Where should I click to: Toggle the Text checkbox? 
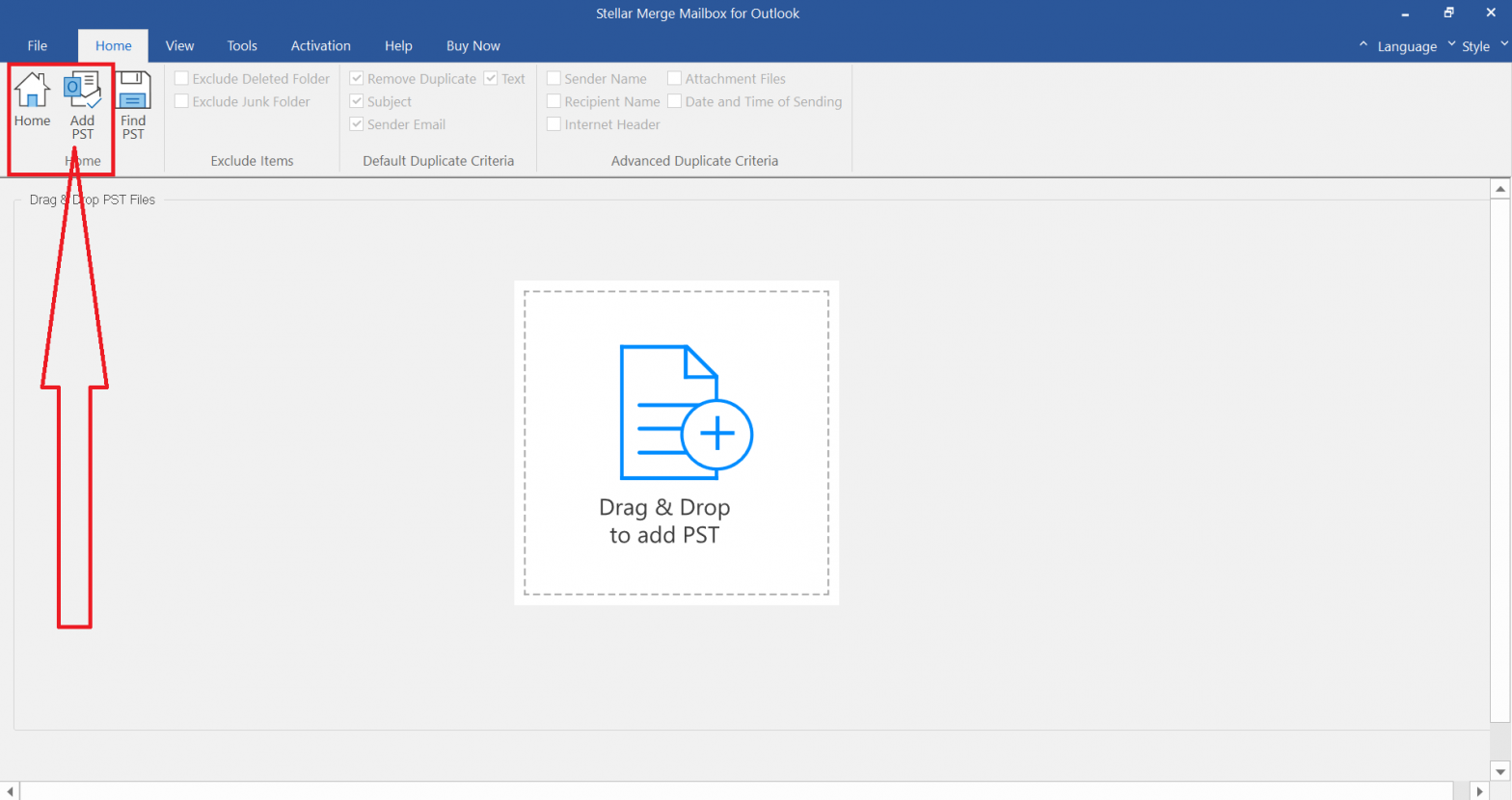coord(491,78)
